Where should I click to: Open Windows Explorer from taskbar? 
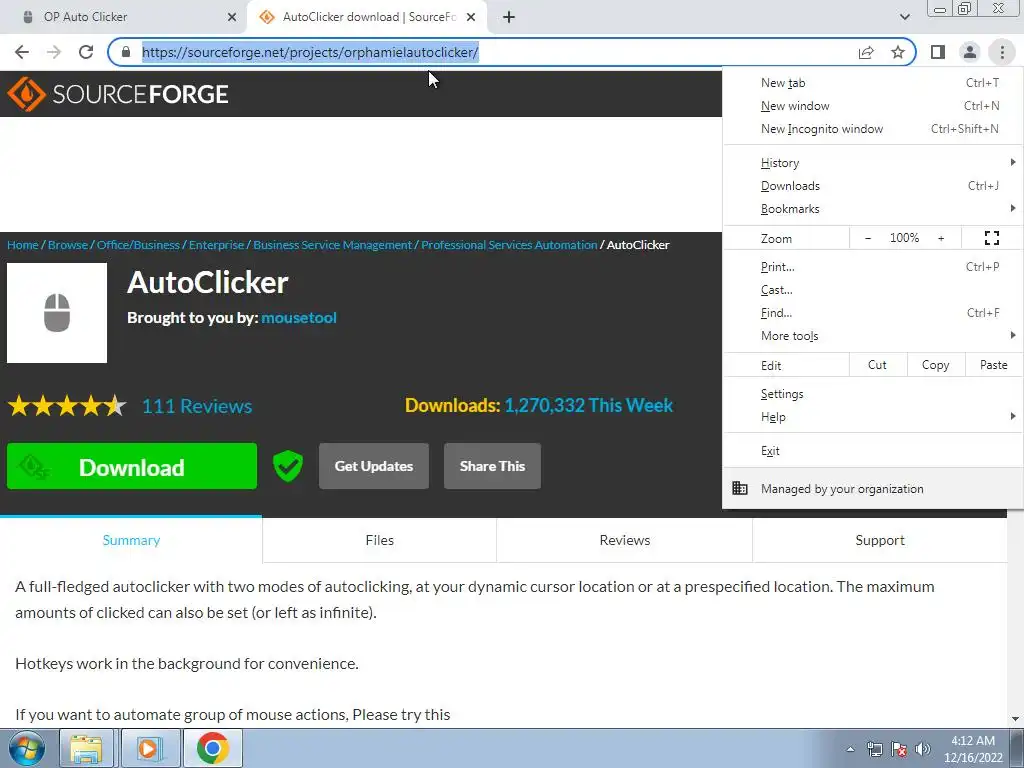86,748
